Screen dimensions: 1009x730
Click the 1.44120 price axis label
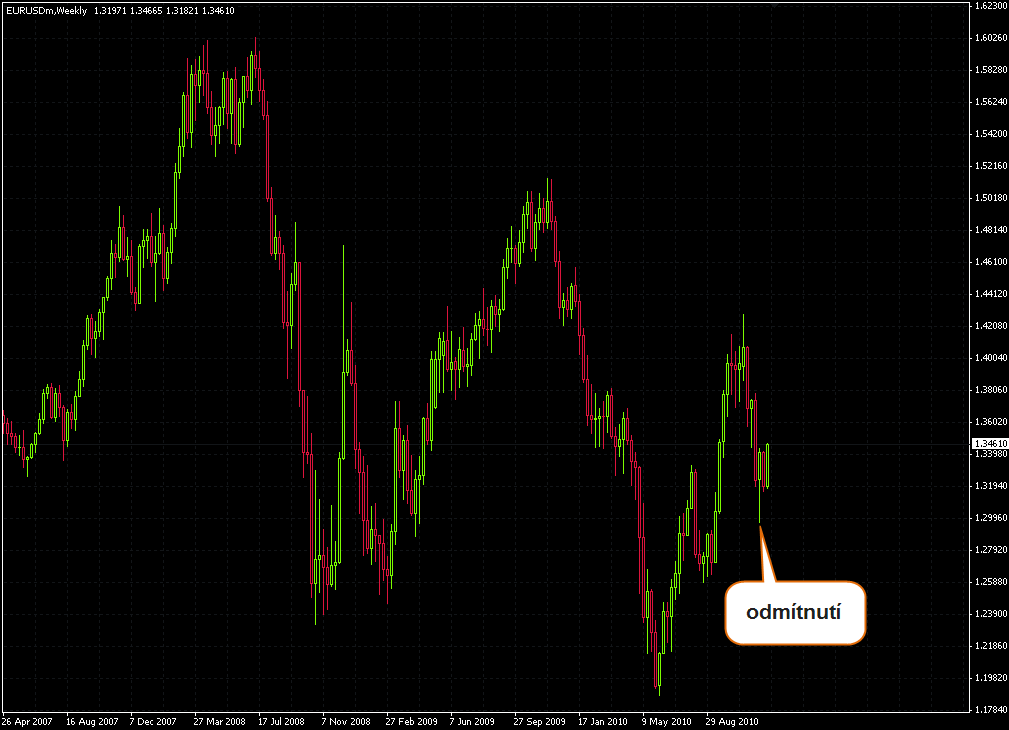[991, 294]
